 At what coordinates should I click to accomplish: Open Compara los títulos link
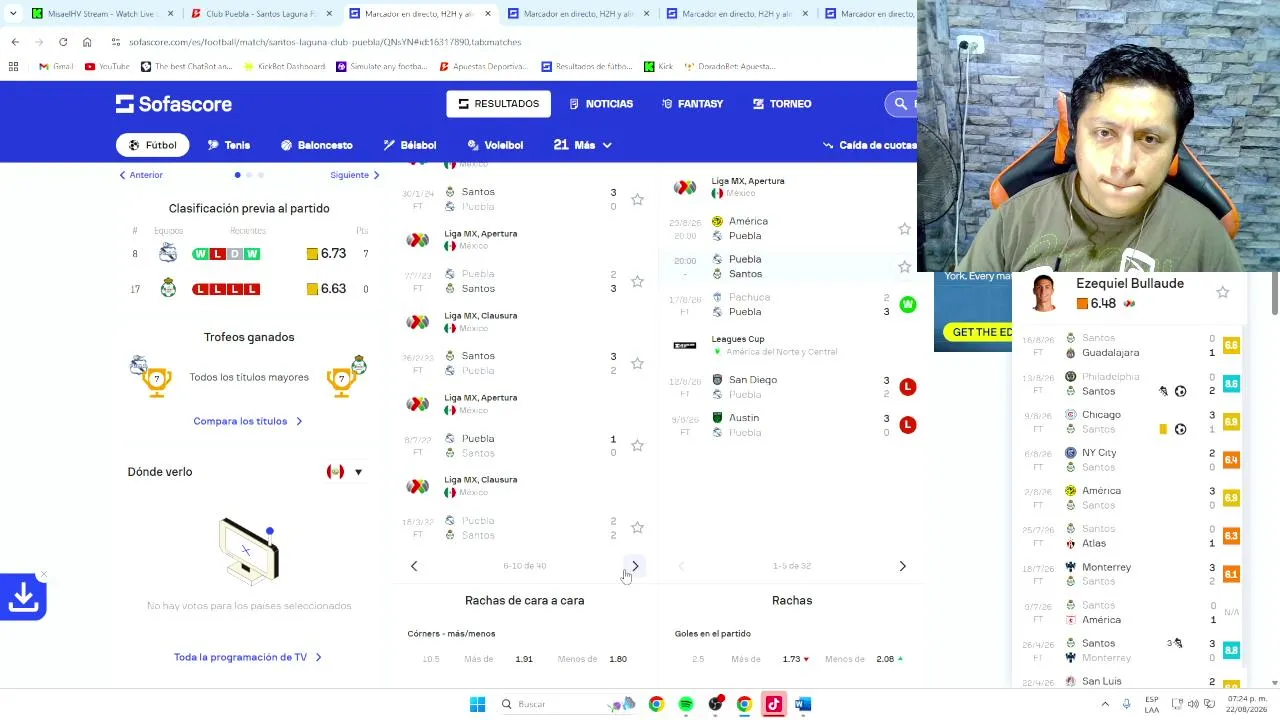[248, 421]
